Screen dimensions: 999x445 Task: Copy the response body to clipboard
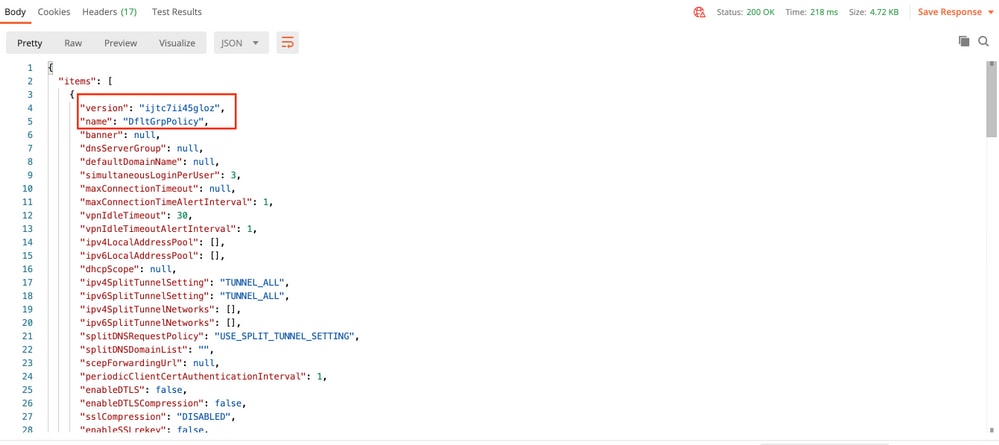pyautogui.click(x=964, y=42)
